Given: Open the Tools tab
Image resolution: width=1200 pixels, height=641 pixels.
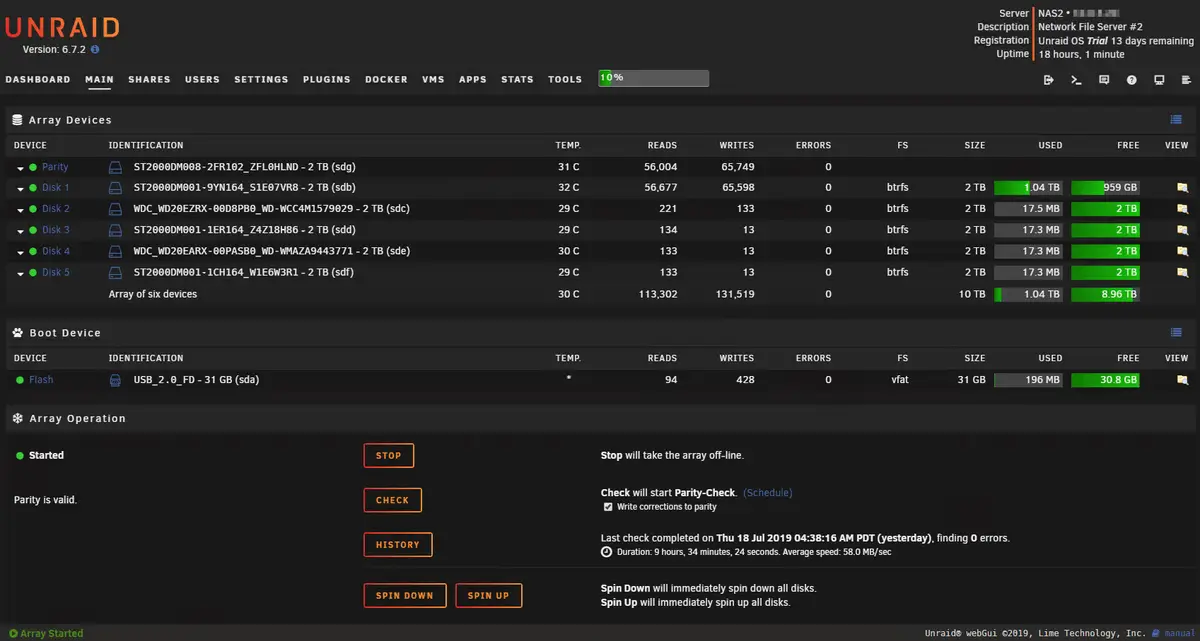Looking at the screenshot, I should click(x=565, y=79).
